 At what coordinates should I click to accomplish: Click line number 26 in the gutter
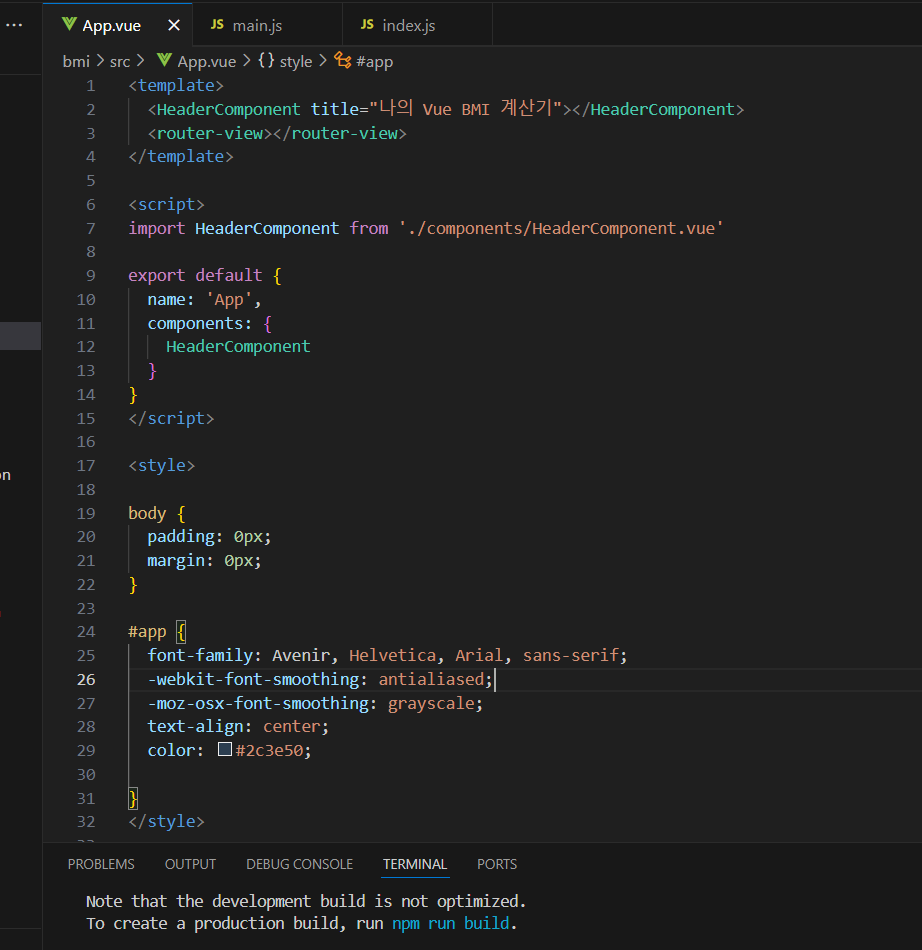pyautogui.click(x=86, y=679)
